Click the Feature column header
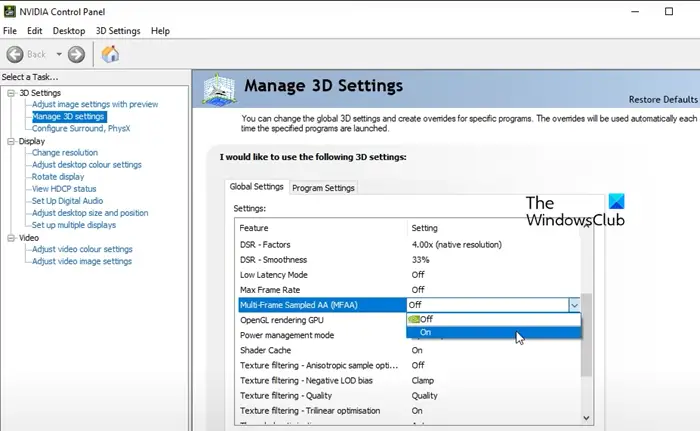This screenshot has height=431, width=700. (x=254, y=228)
